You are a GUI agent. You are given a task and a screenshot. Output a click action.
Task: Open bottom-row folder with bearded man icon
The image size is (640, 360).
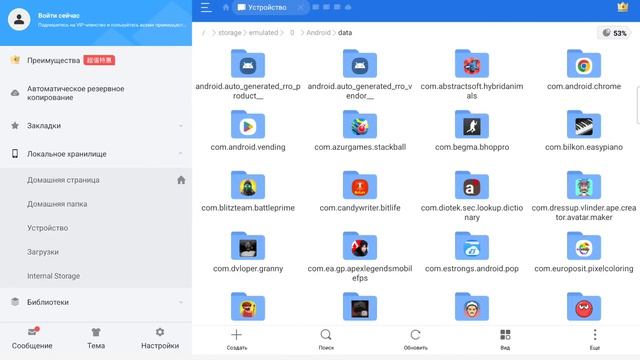click(x=472, y=307)
